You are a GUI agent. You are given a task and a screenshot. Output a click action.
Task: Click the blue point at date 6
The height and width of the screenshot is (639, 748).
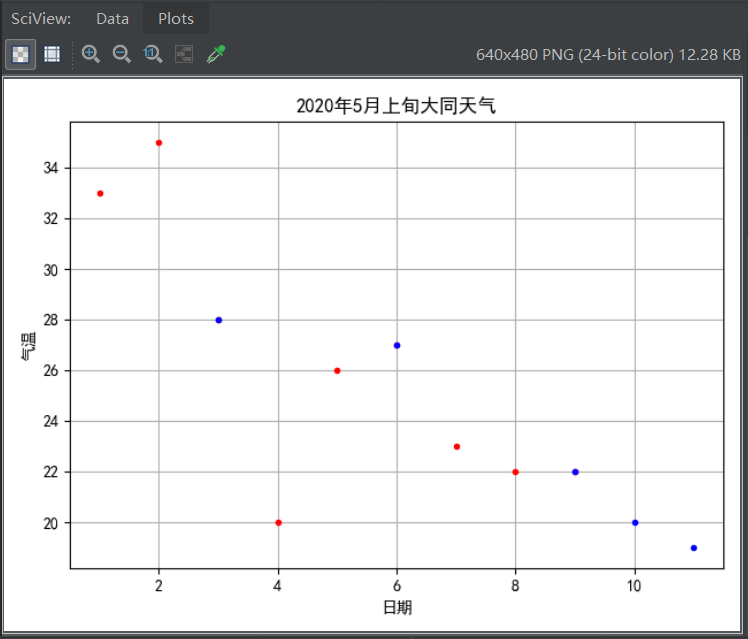click(x=397, y=345)
